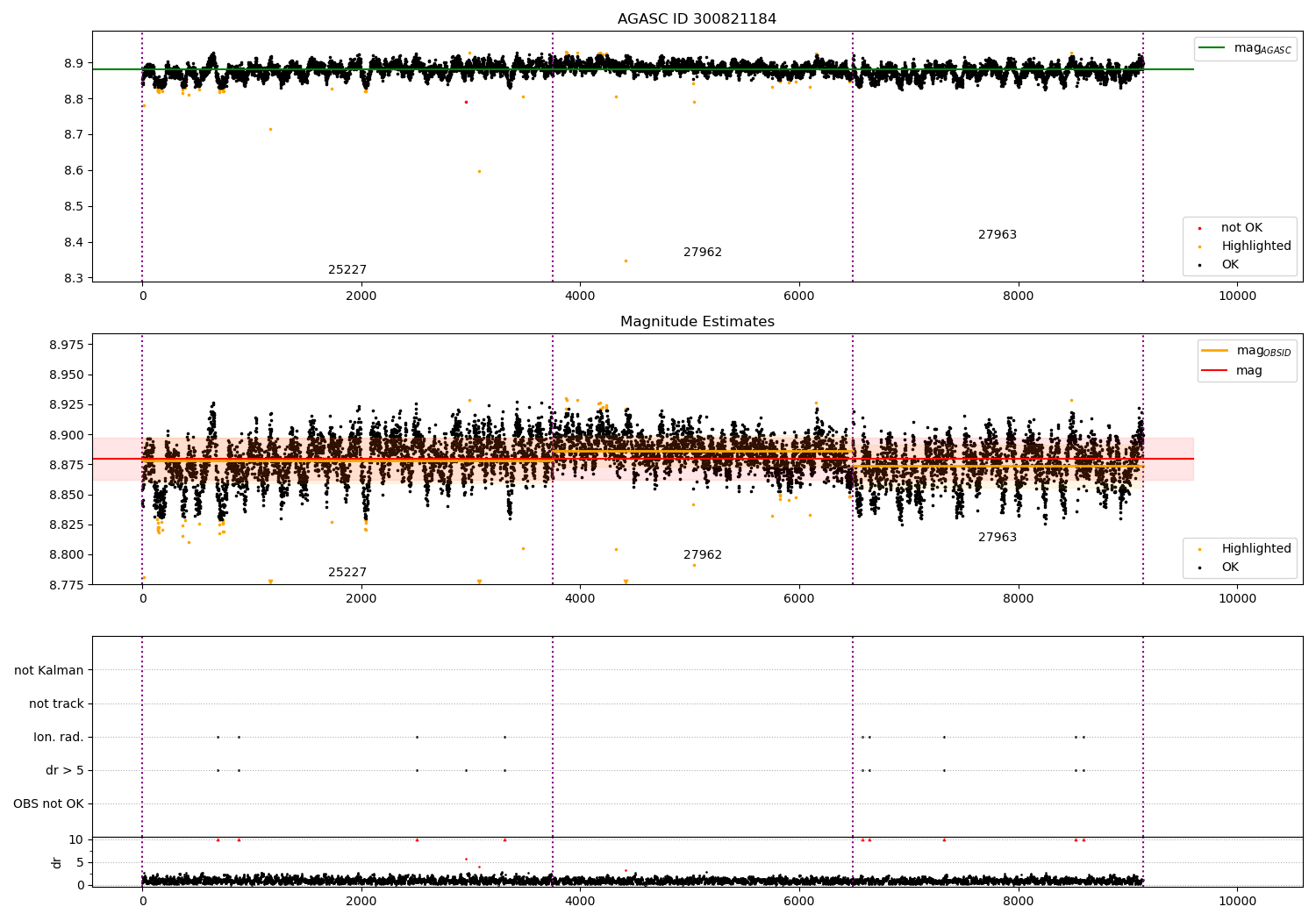
Task: Select the 27963 label in top plot
Action: pos(998,234)
